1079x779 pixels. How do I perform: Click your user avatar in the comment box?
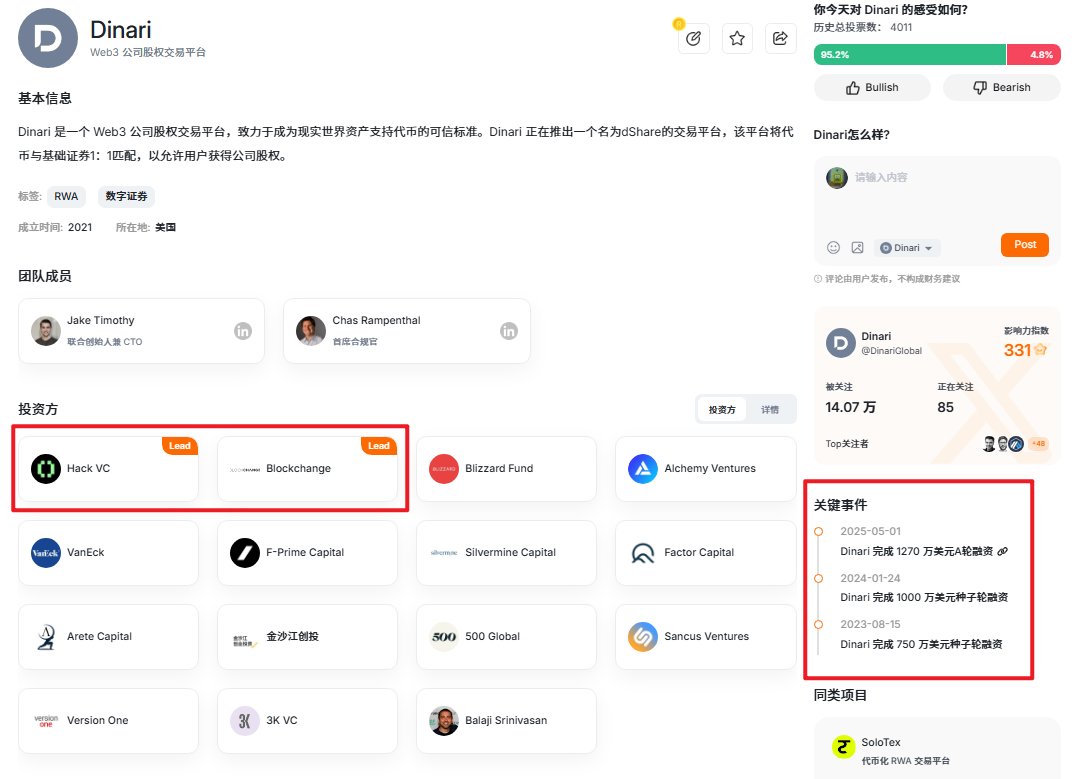[837, 178]
